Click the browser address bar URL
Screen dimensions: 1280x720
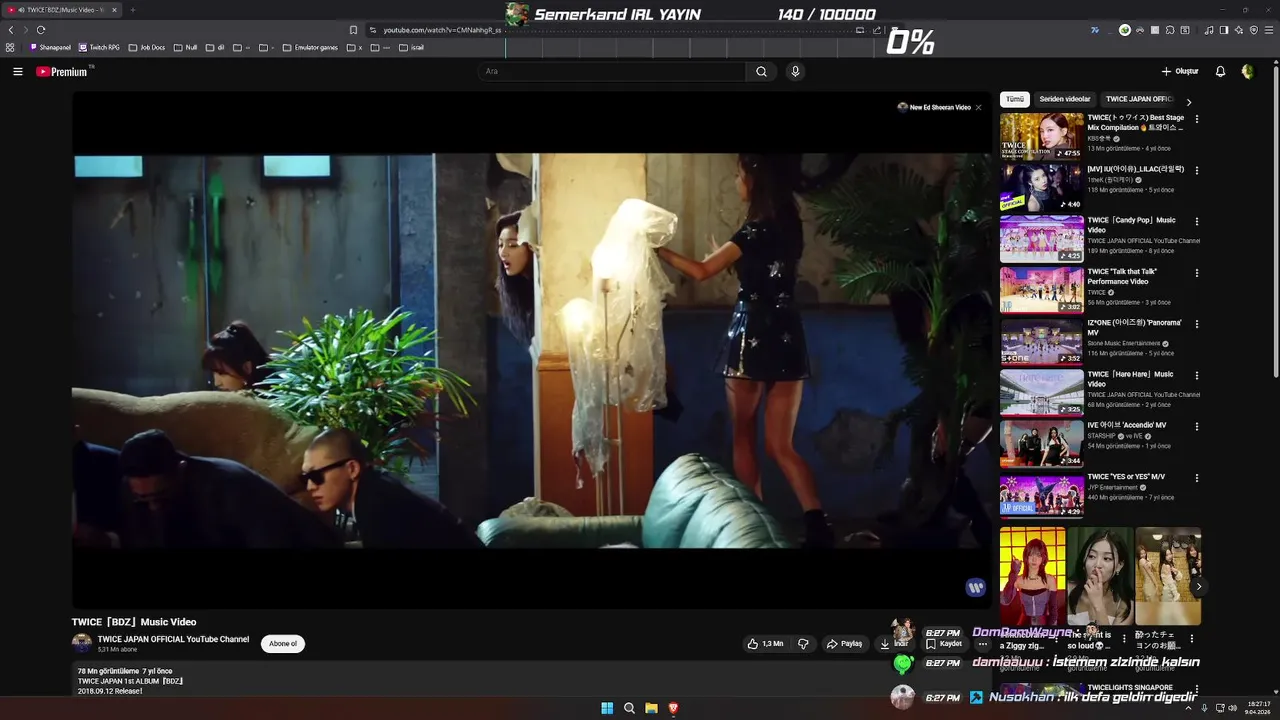[x=442, y=30]
